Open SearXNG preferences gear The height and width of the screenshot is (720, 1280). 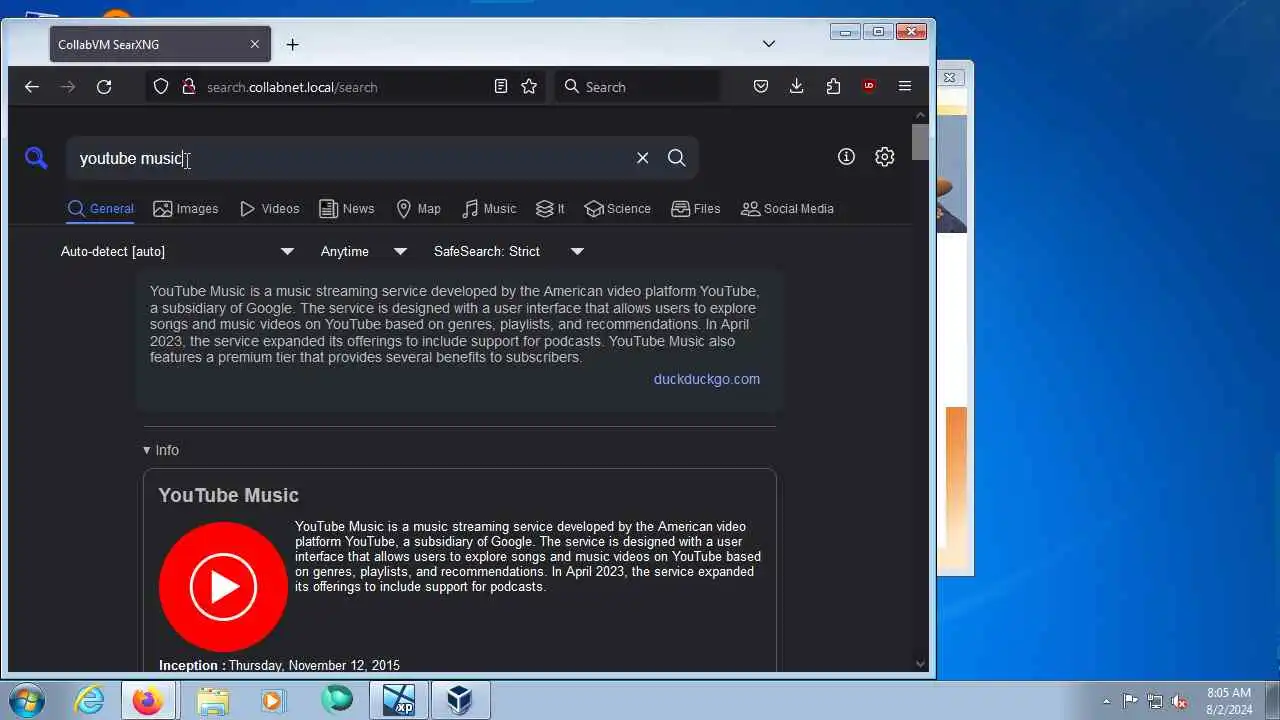(884, 157)
